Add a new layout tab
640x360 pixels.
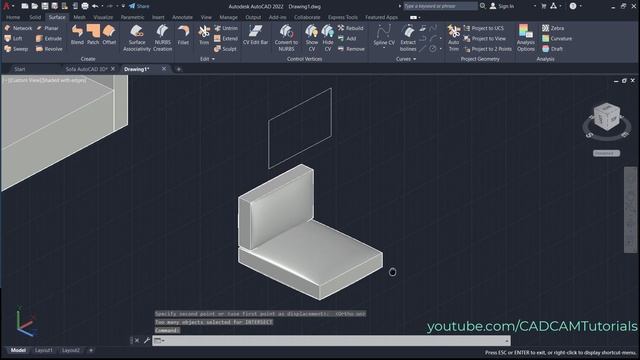pyautogui.click(x=91, y=351)
